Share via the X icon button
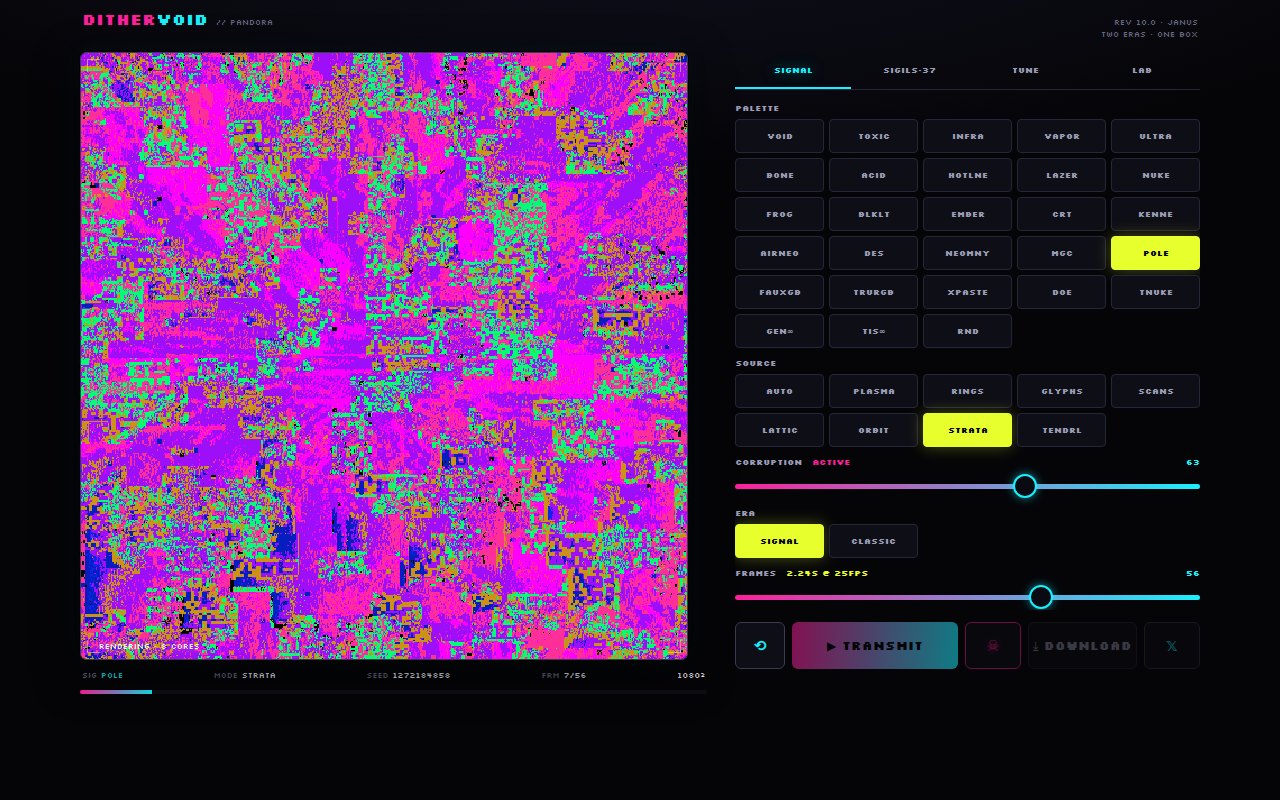Image resolution: width=1280 pixels, height=800 pixels. [1172, 645]
